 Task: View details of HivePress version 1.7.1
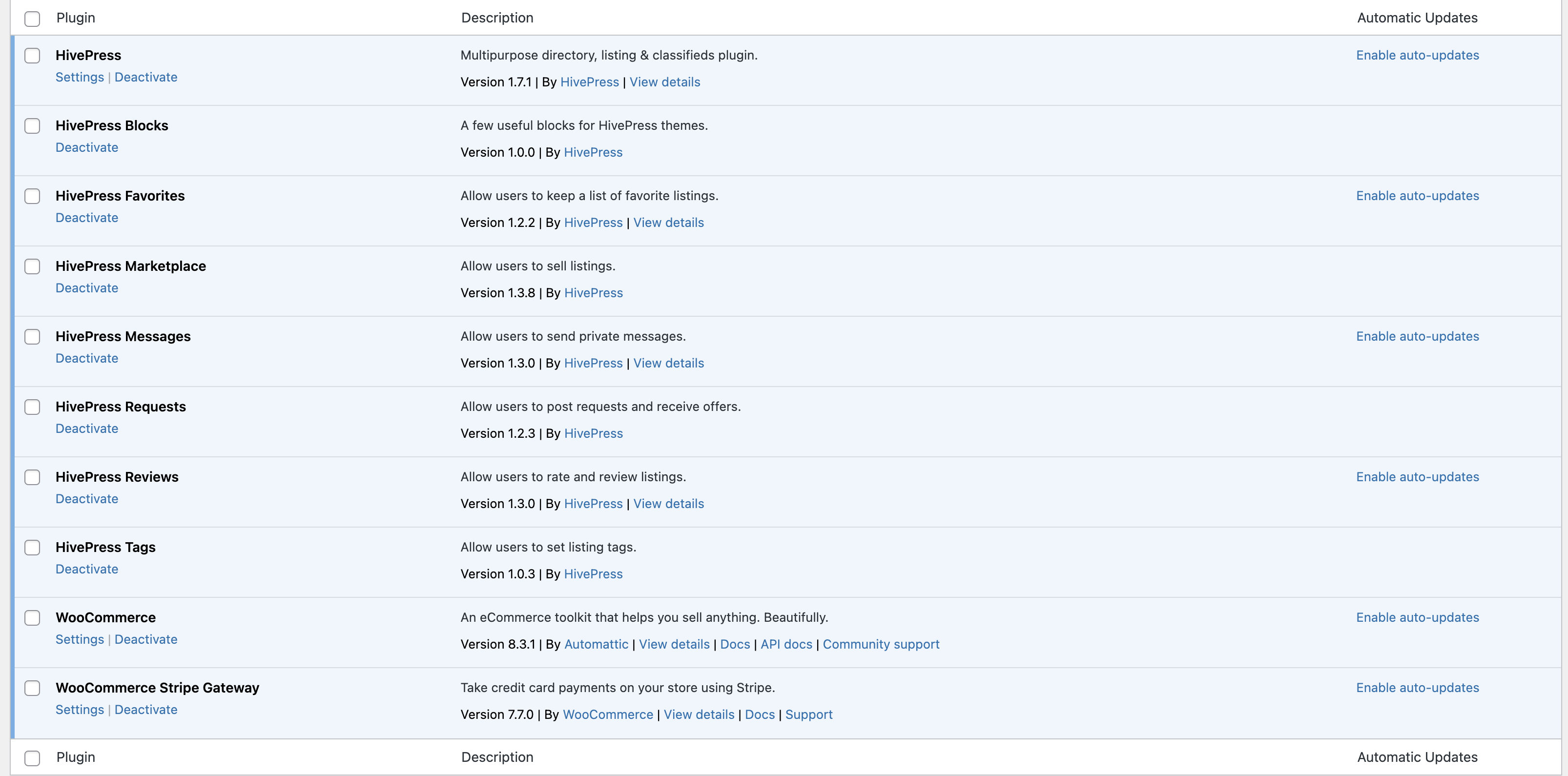[x=665, y=82]
